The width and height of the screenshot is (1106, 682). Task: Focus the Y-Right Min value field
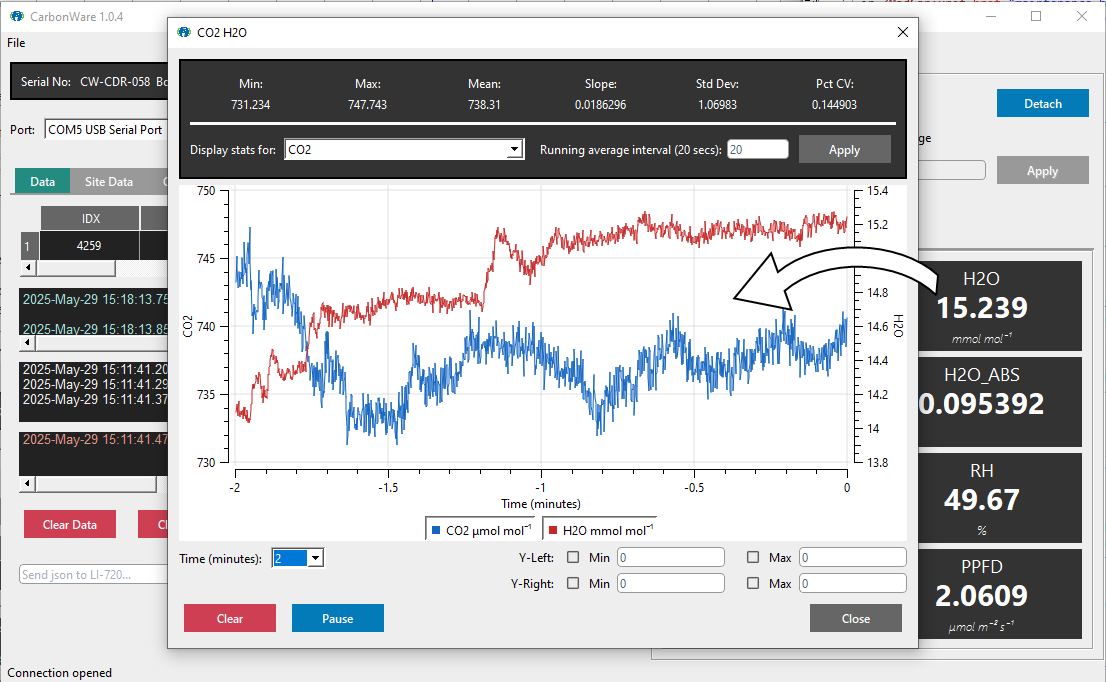[671, 583]
